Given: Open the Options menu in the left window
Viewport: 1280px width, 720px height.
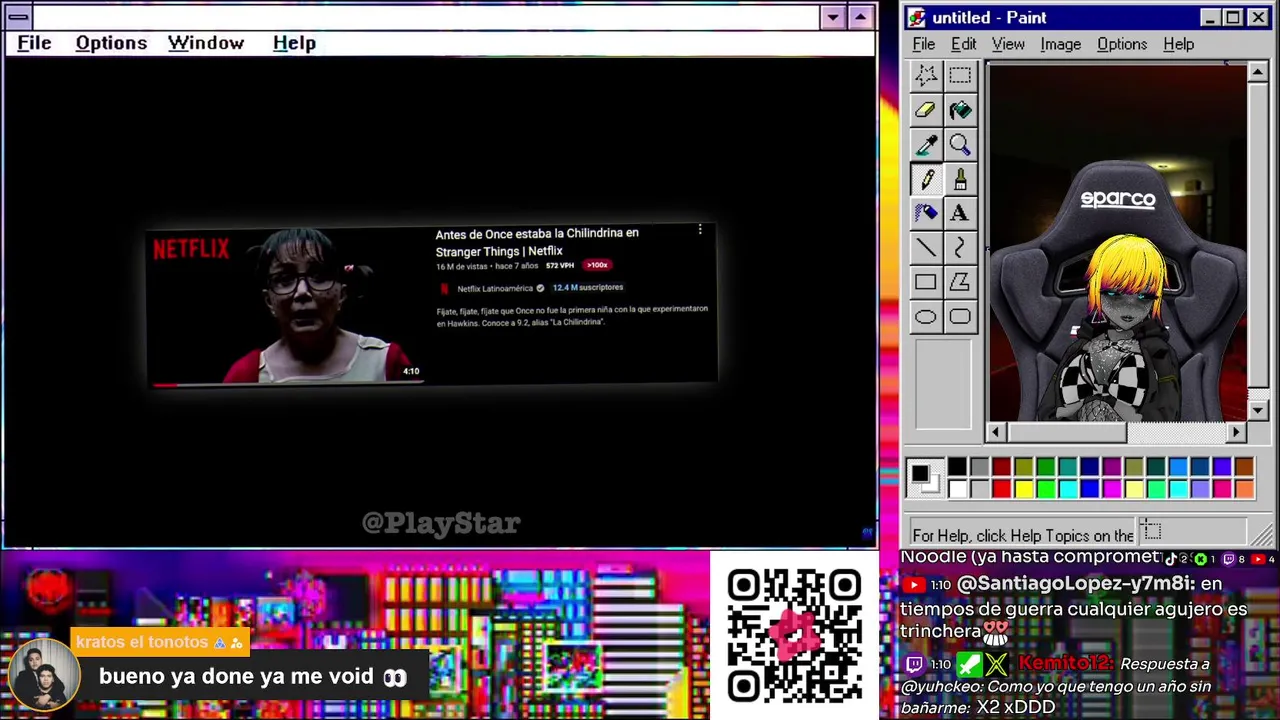Looking at the screenshot, I should point(111,43).
